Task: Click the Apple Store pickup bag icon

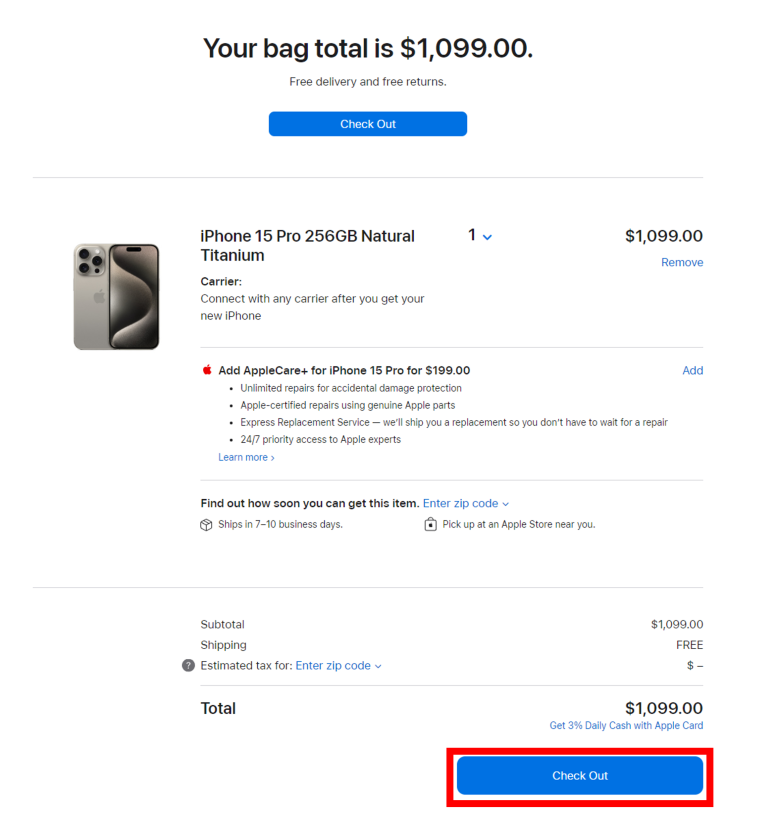Action: tap(430, 524)
